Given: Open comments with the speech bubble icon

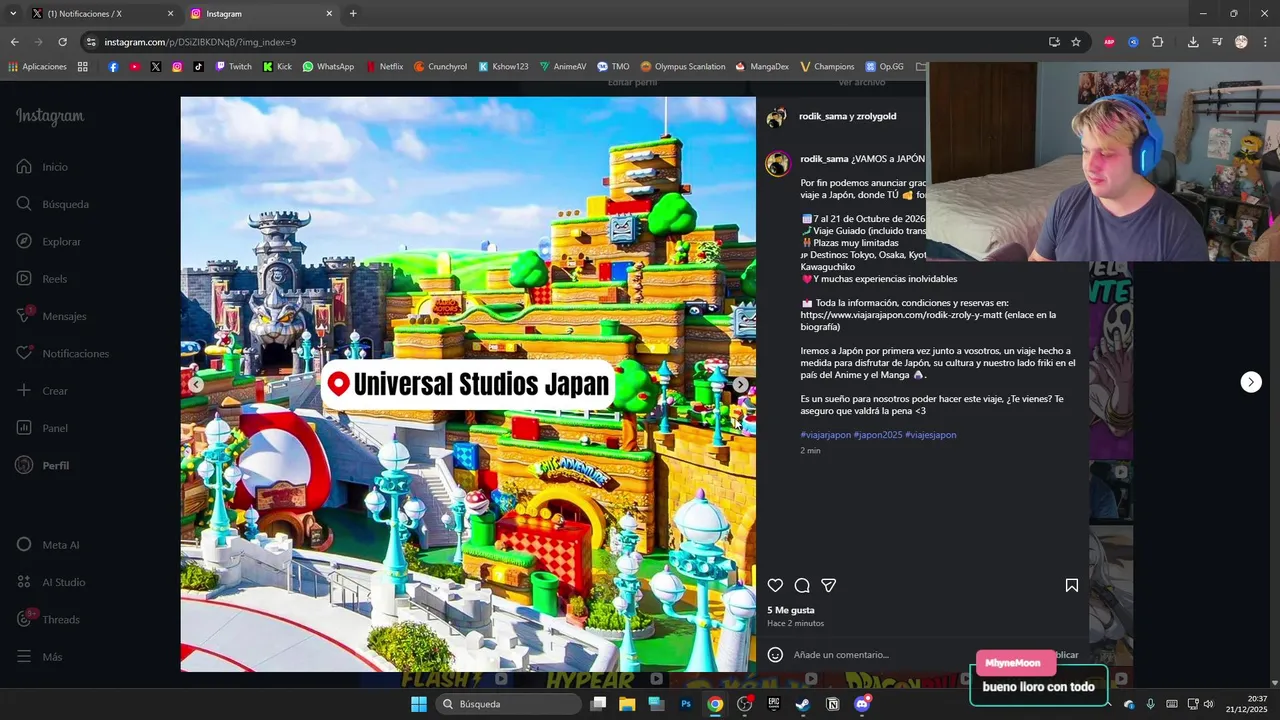Looking at the screenshot, I should (802, 585).
